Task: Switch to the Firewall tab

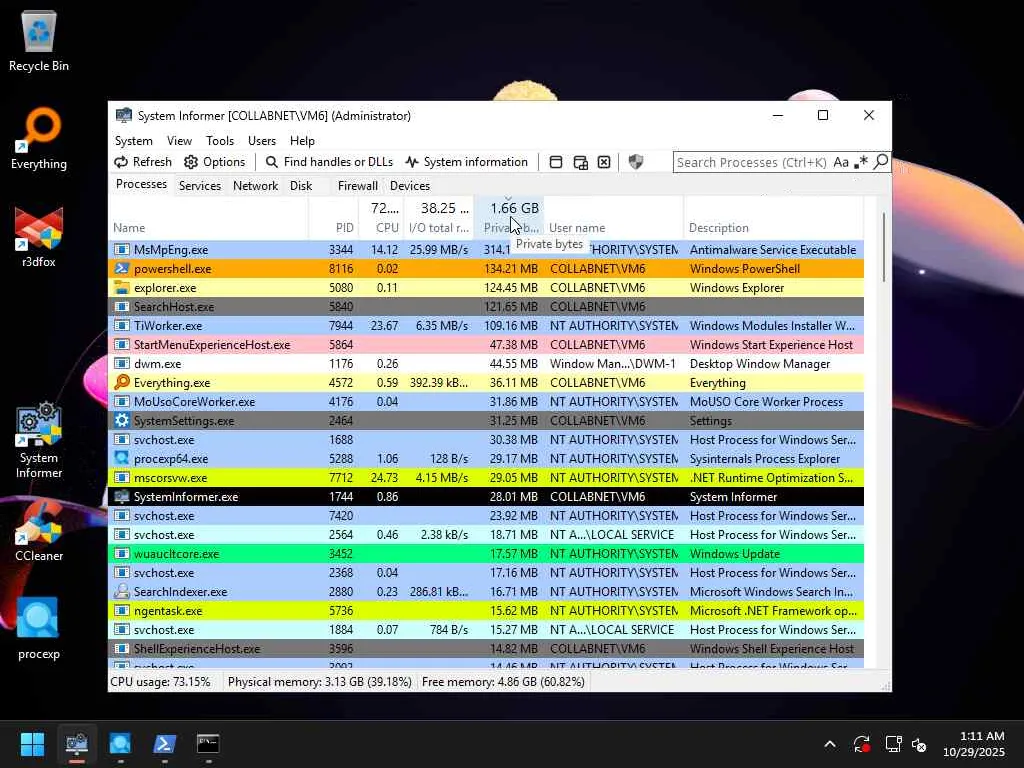Action: coord(357,185)
